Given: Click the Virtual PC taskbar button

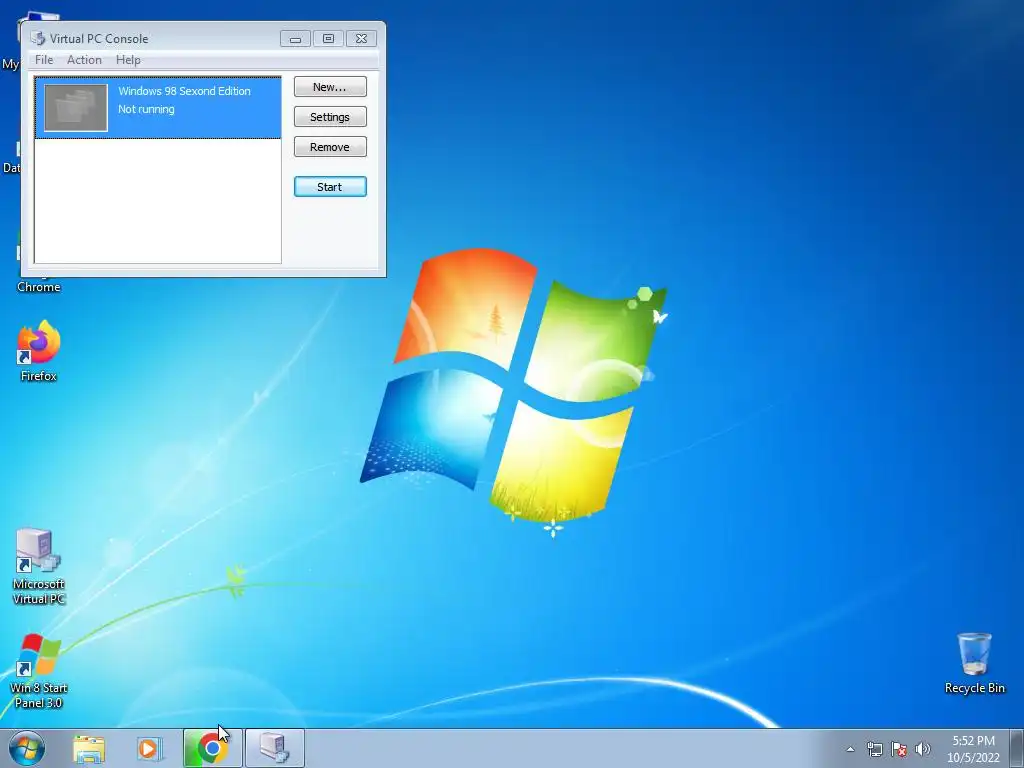Looking at the screenshot, I should tap(274, 748).
